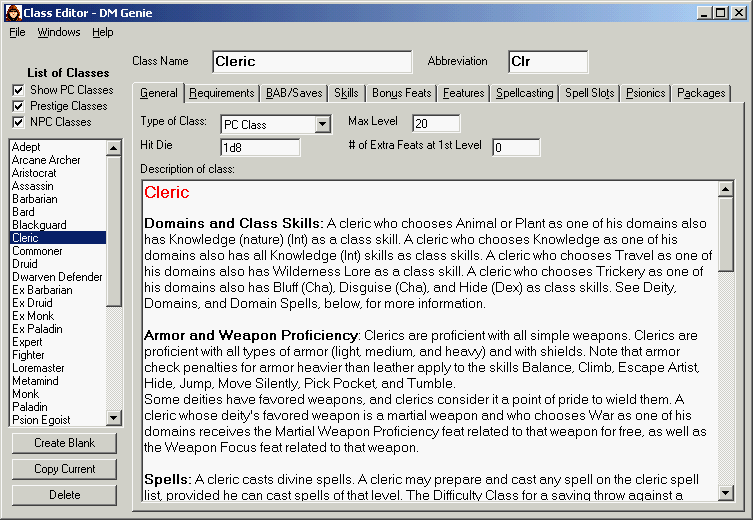Click the Hit Die input field
The width and height of the screenshot is (753, 520).
[x=260, y=147]
